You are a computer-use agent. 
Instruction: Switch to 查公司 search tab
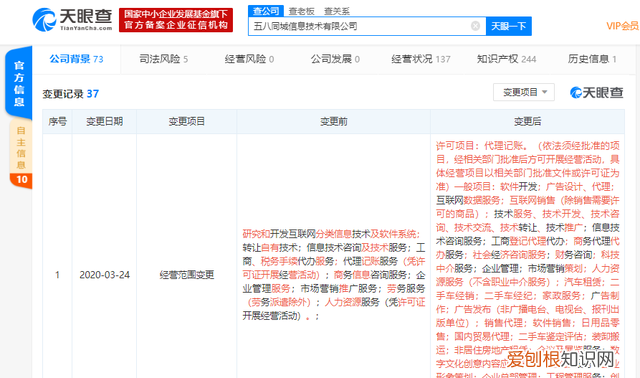pos(266,11)
